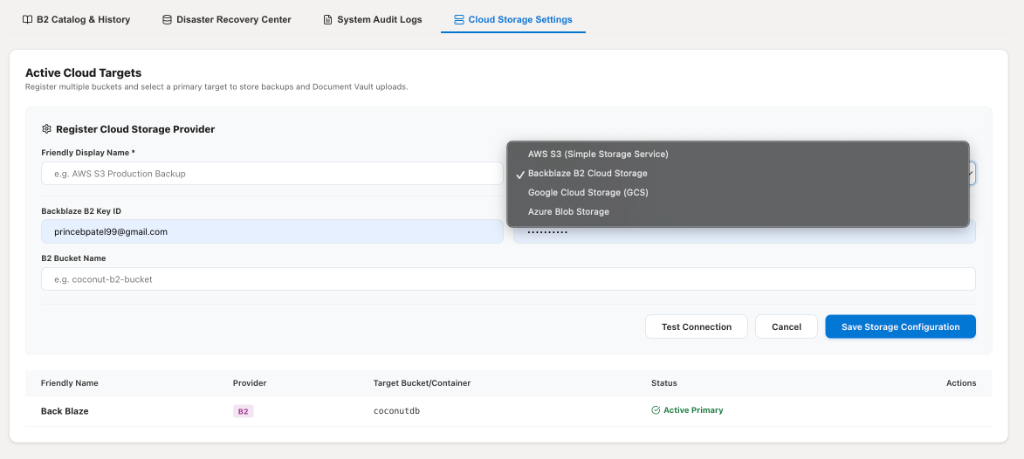The height and width of the screenshot is (459, 1024).
Task: Click the Active Primary status text
Action: [x=693, y=410]
